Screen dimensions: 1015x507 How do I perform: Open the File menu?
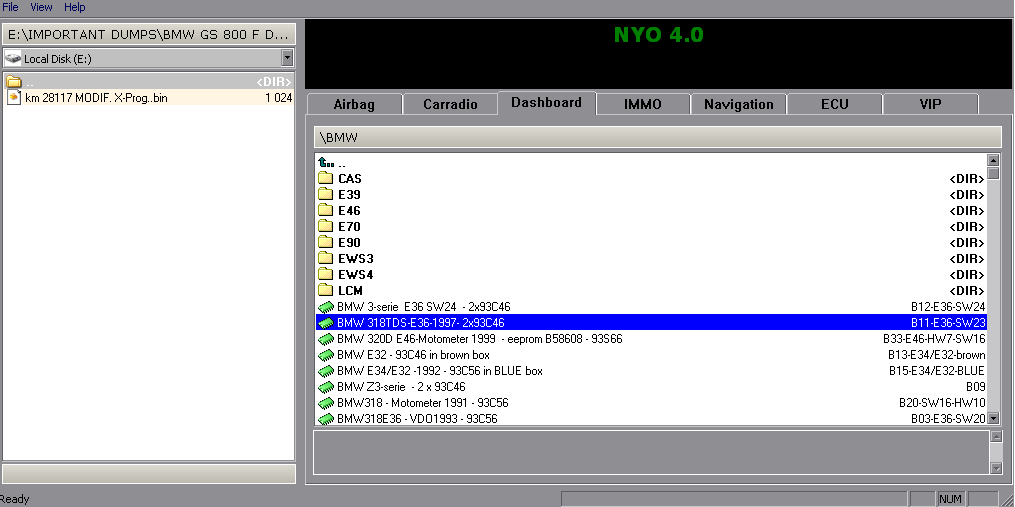pyautogui.click(x=11, y=7)
